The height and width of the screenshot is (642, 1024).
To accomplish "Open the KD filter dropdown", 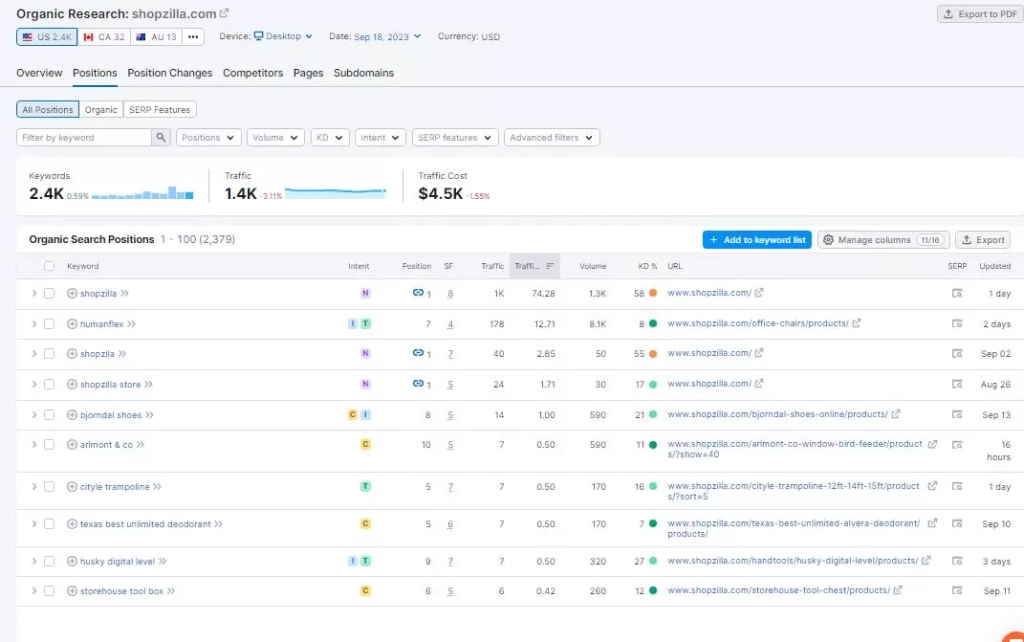I will click(330, 137).
